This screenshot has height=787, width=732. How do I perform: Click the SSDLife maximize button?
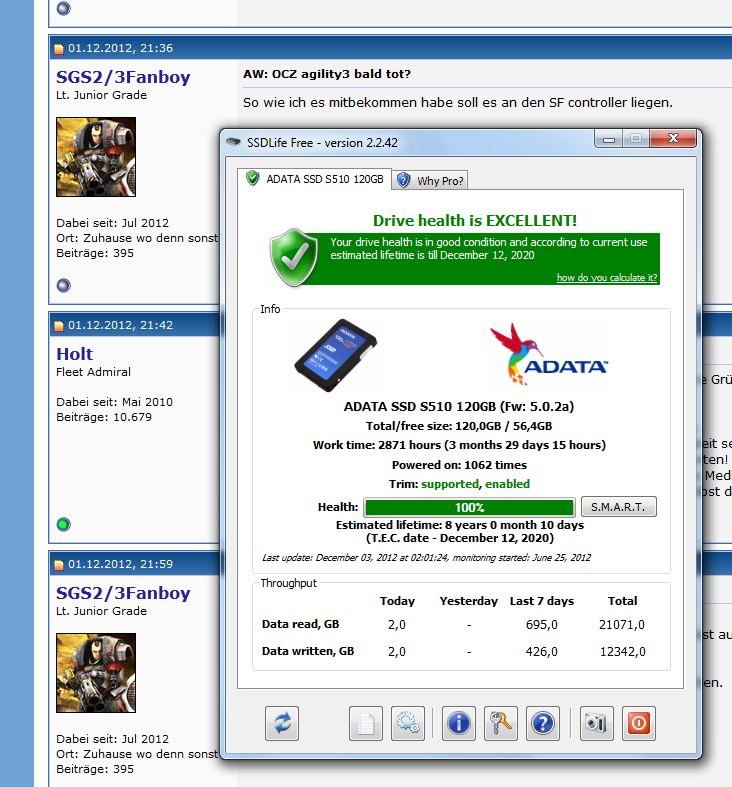[636, 139]
